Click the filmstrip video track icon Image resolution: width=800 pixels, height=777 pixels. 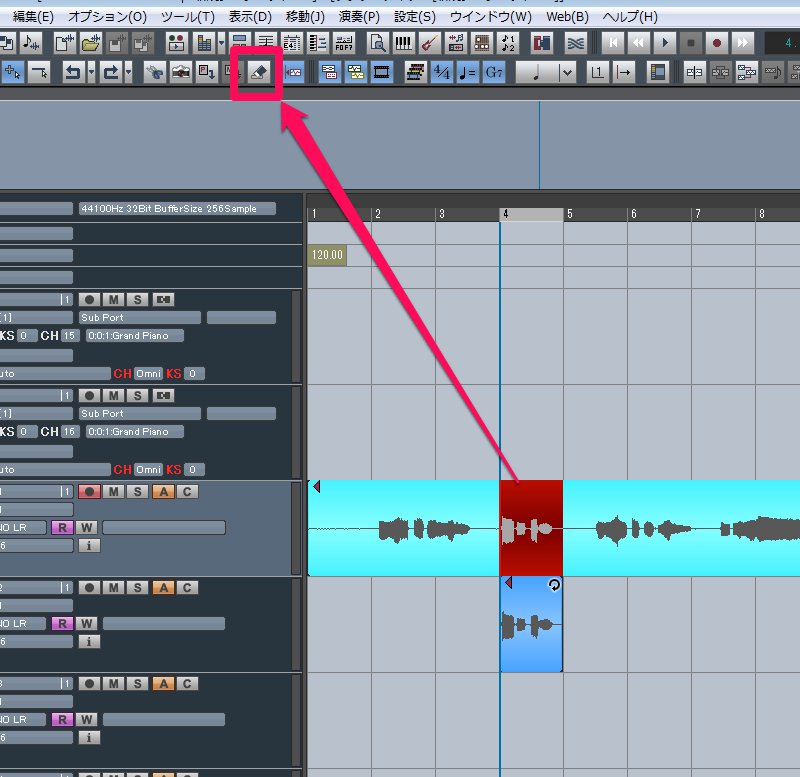click(x=382, y=72)
